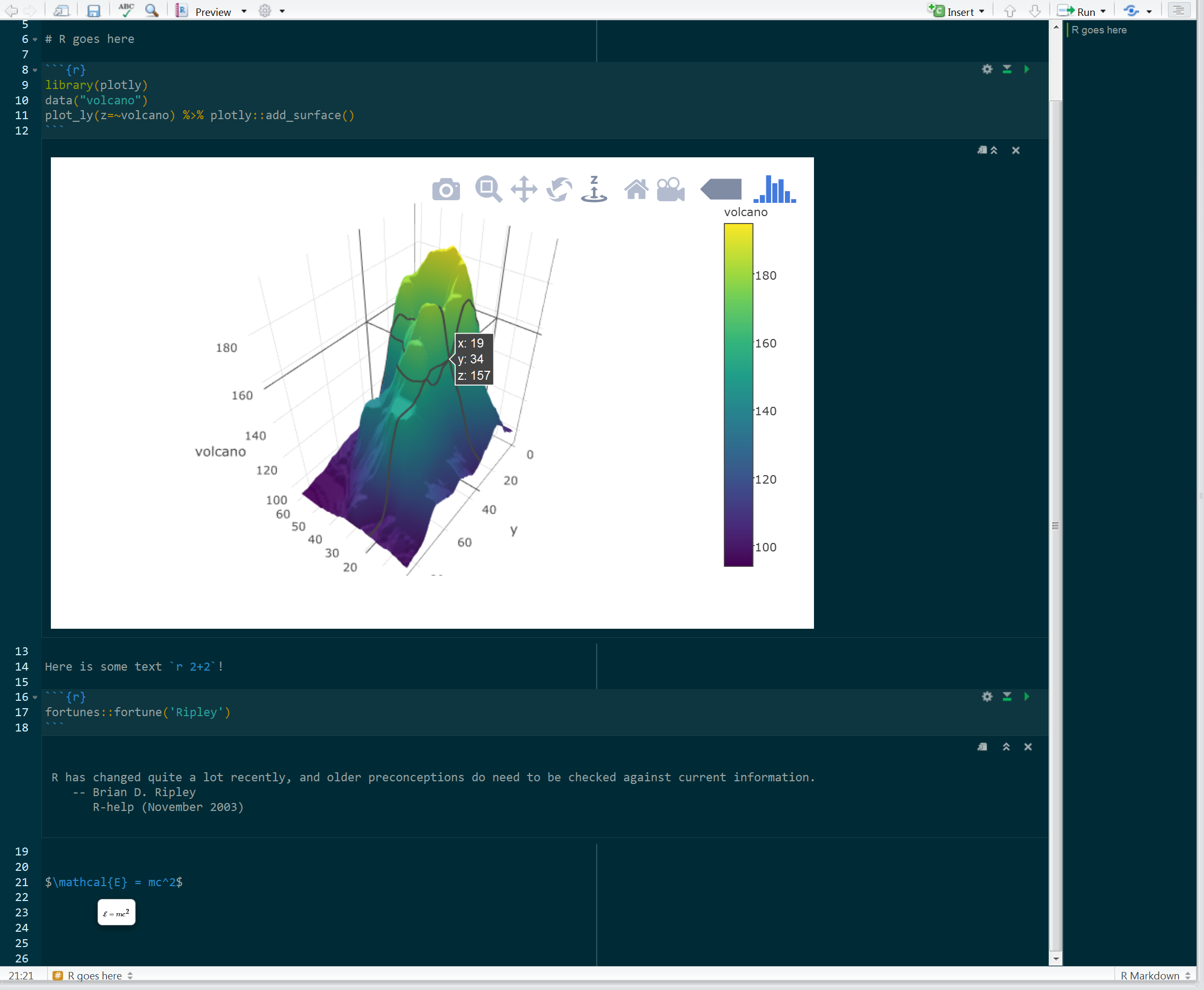Image resolution: width=1204 pixels, height=990 pixels.
Task: Run spell check (ABC icon)
Action: [x=126, y=10]
